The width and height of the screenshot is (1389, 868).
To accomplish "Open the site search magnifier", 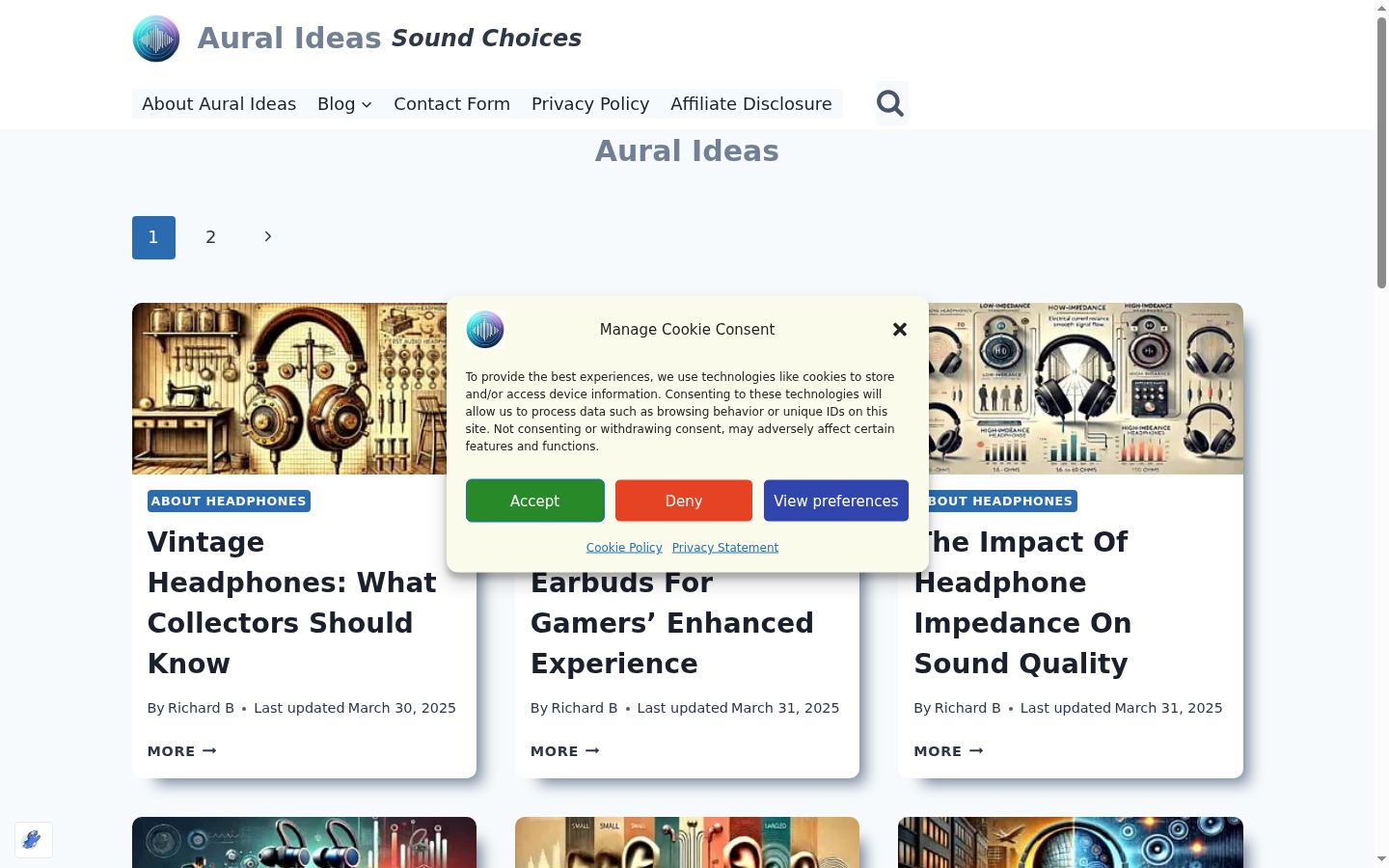I will (x=890, y=103).
